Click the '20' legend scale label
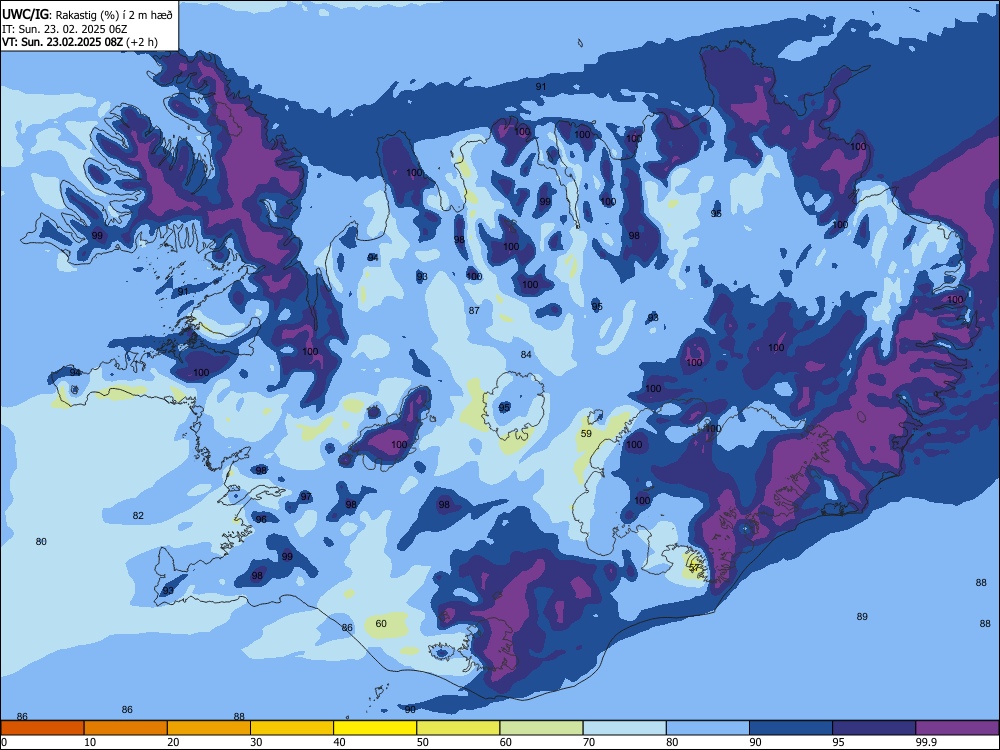 click(x=173, y=742)
